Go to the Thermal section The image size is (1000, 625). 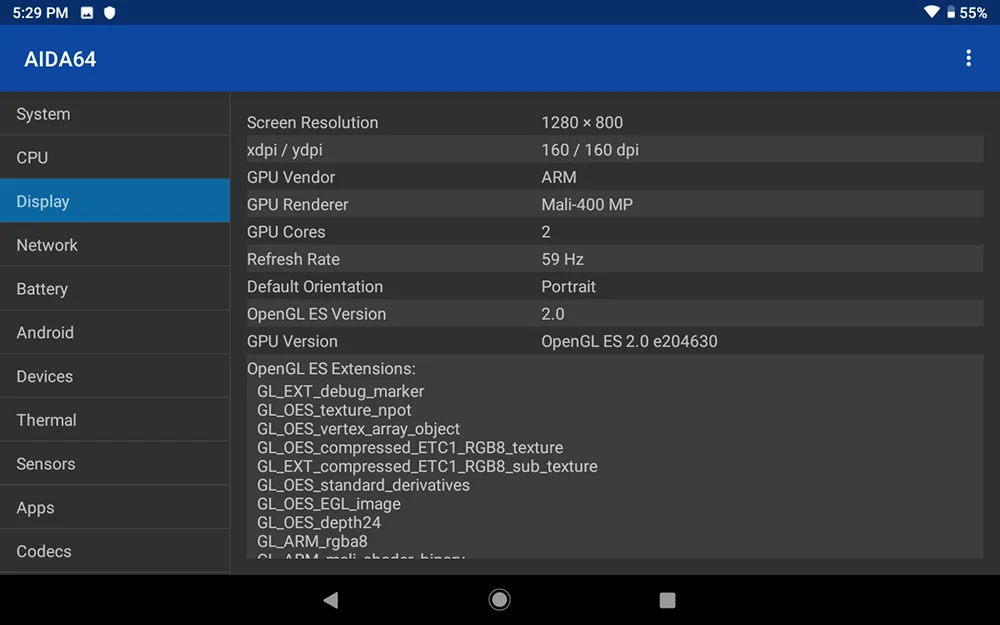(115, 420)
